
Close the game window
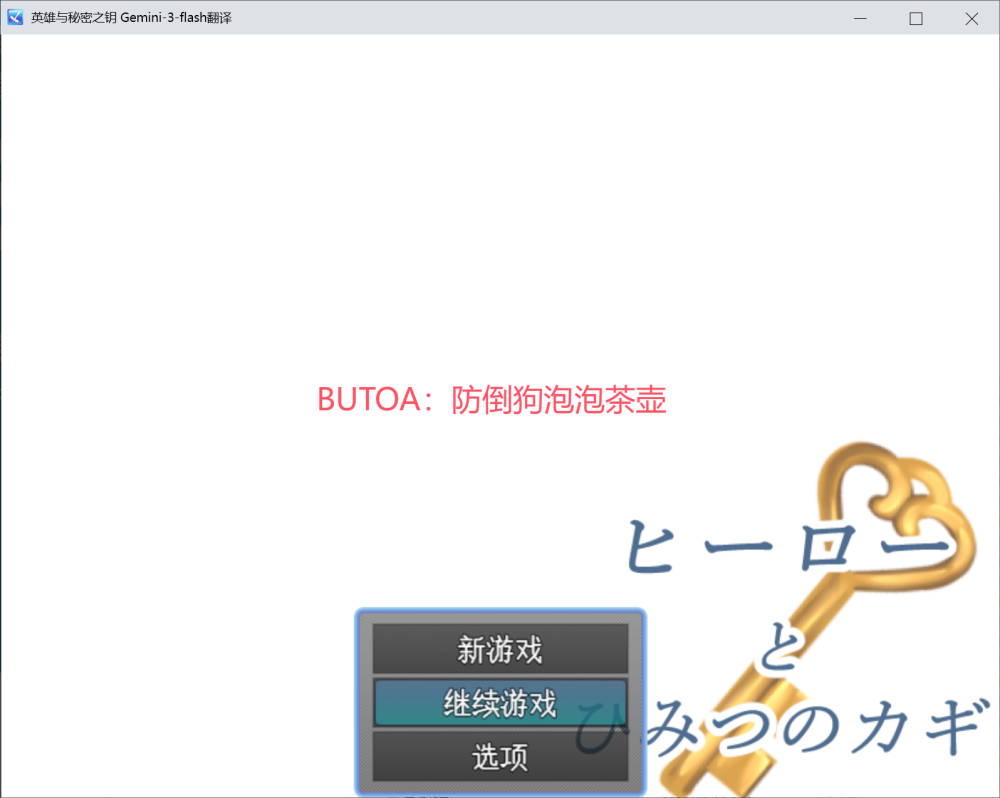click(971, 18)
